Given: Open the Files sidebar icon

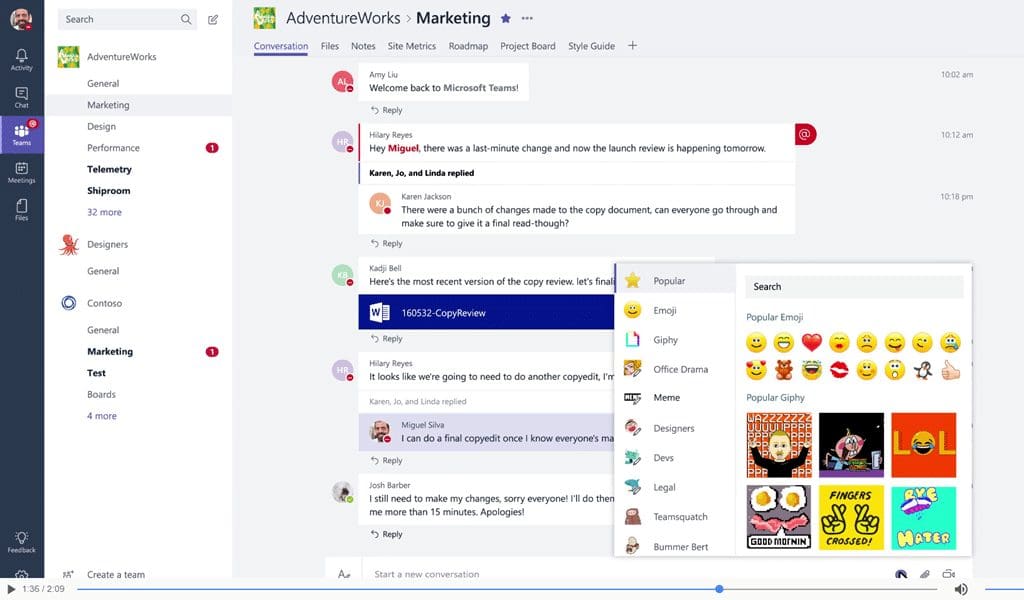Looking at the screenshot, I should (x=22, y=210).
